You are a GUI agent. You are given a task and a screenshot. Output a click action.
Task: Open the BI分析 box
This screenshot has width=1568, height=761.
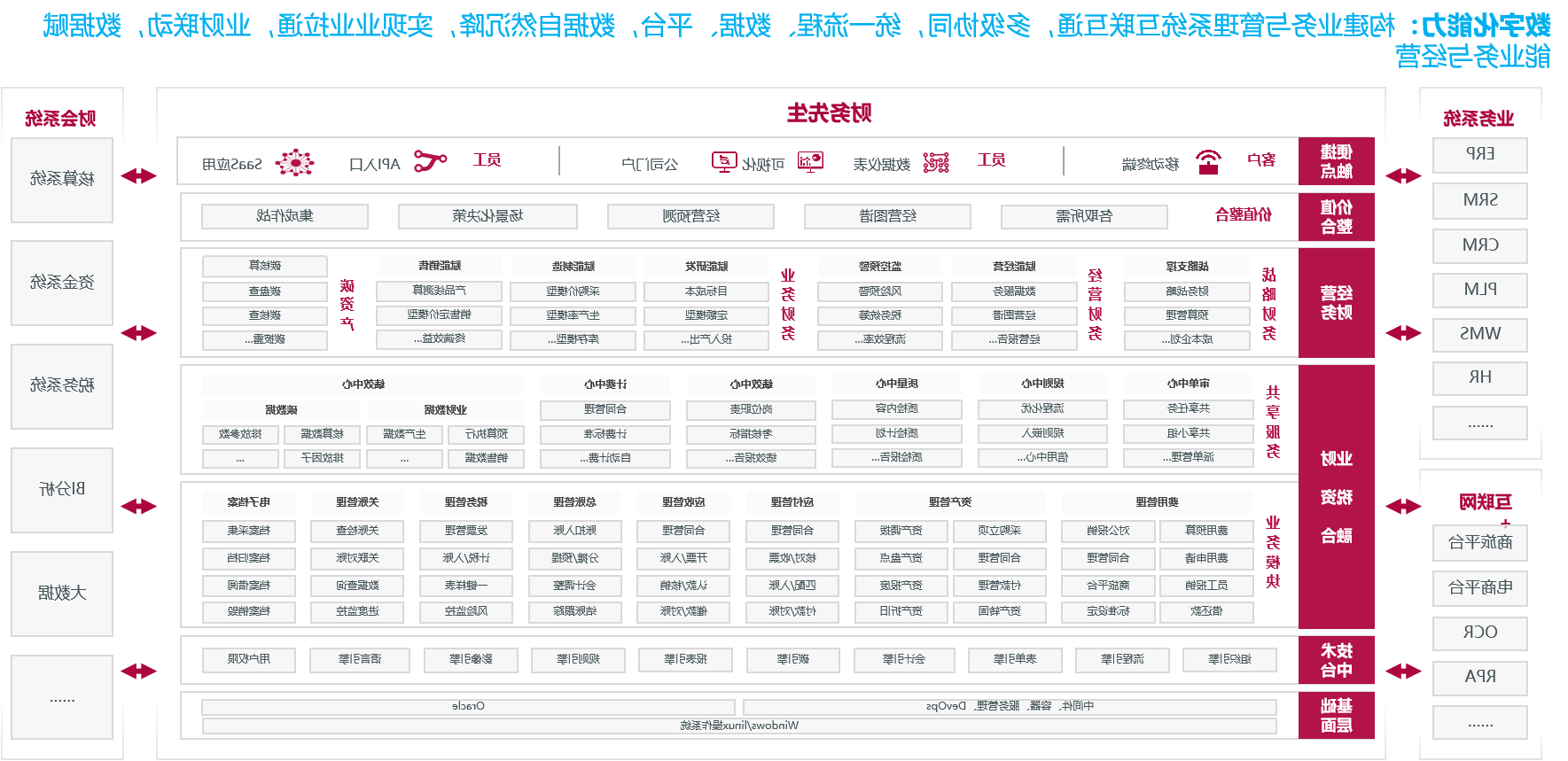pos(62,490)
